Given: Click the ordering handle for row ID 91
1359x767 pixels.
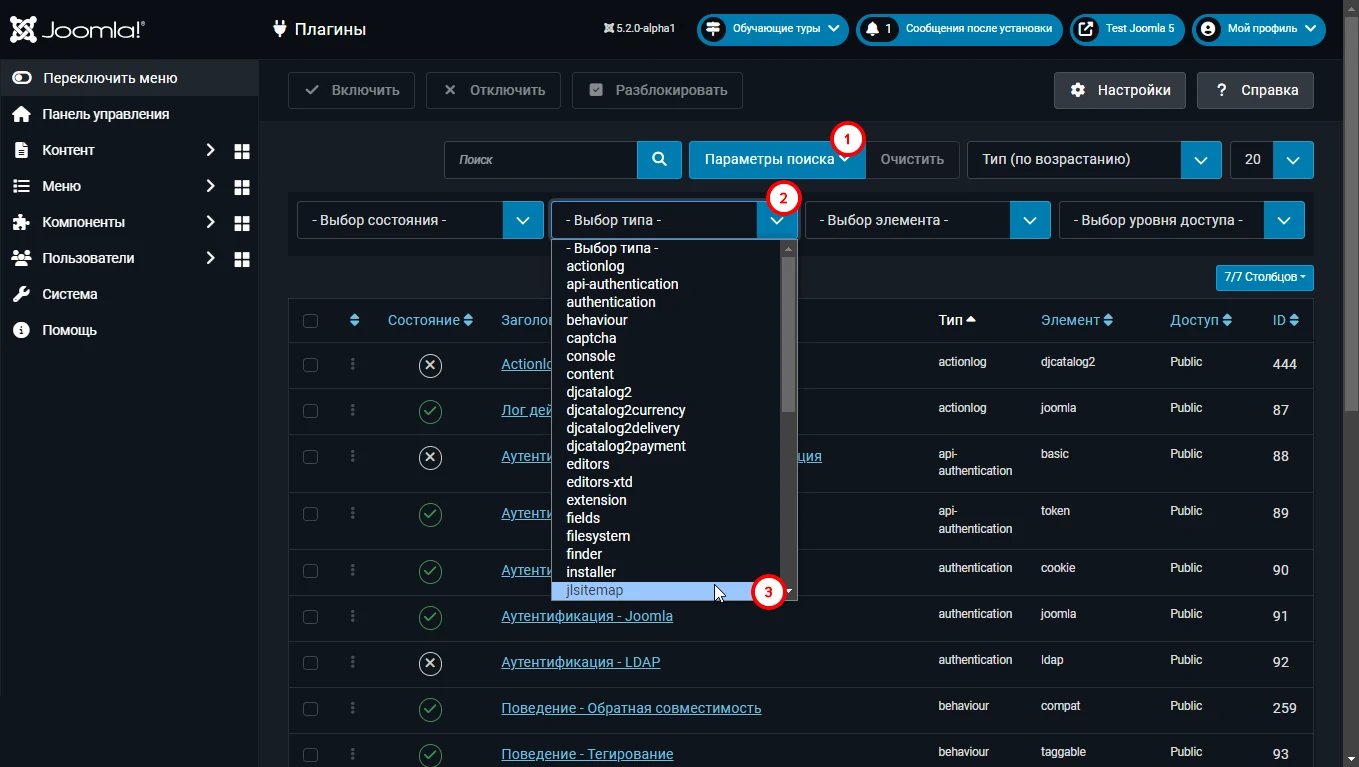Looking at the screenshot, I should [x=353, y=616].
